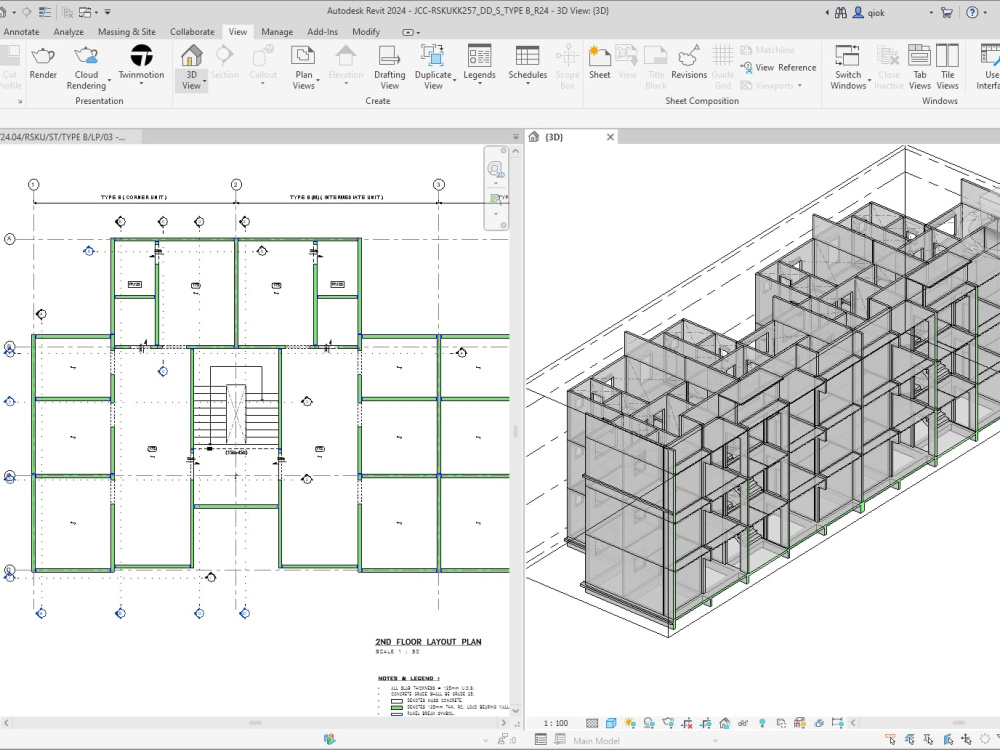The image size is (1000, 750).
Task: Toggle Drag Elements on Selection
Action: [x=967, y=740]
